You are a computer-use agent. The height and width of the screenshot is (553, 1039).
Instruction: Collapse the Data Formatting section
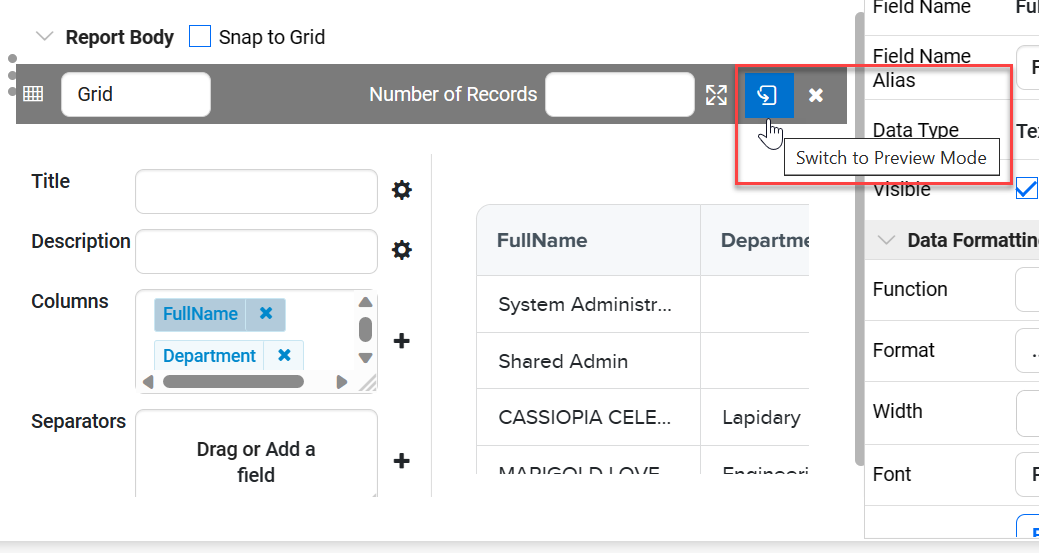point(886,240)
